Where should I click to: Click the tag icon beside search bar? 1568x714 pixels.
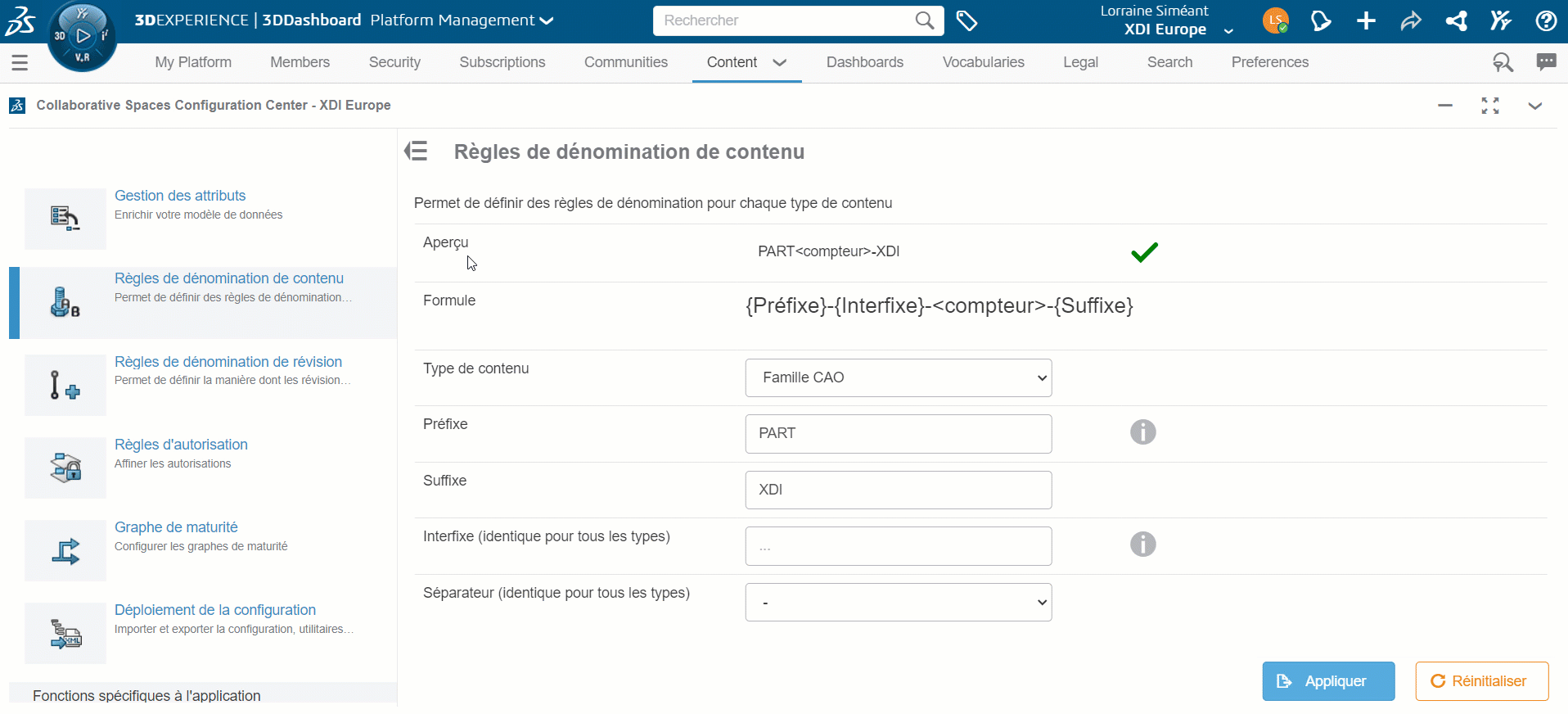[x=966, y=21]
